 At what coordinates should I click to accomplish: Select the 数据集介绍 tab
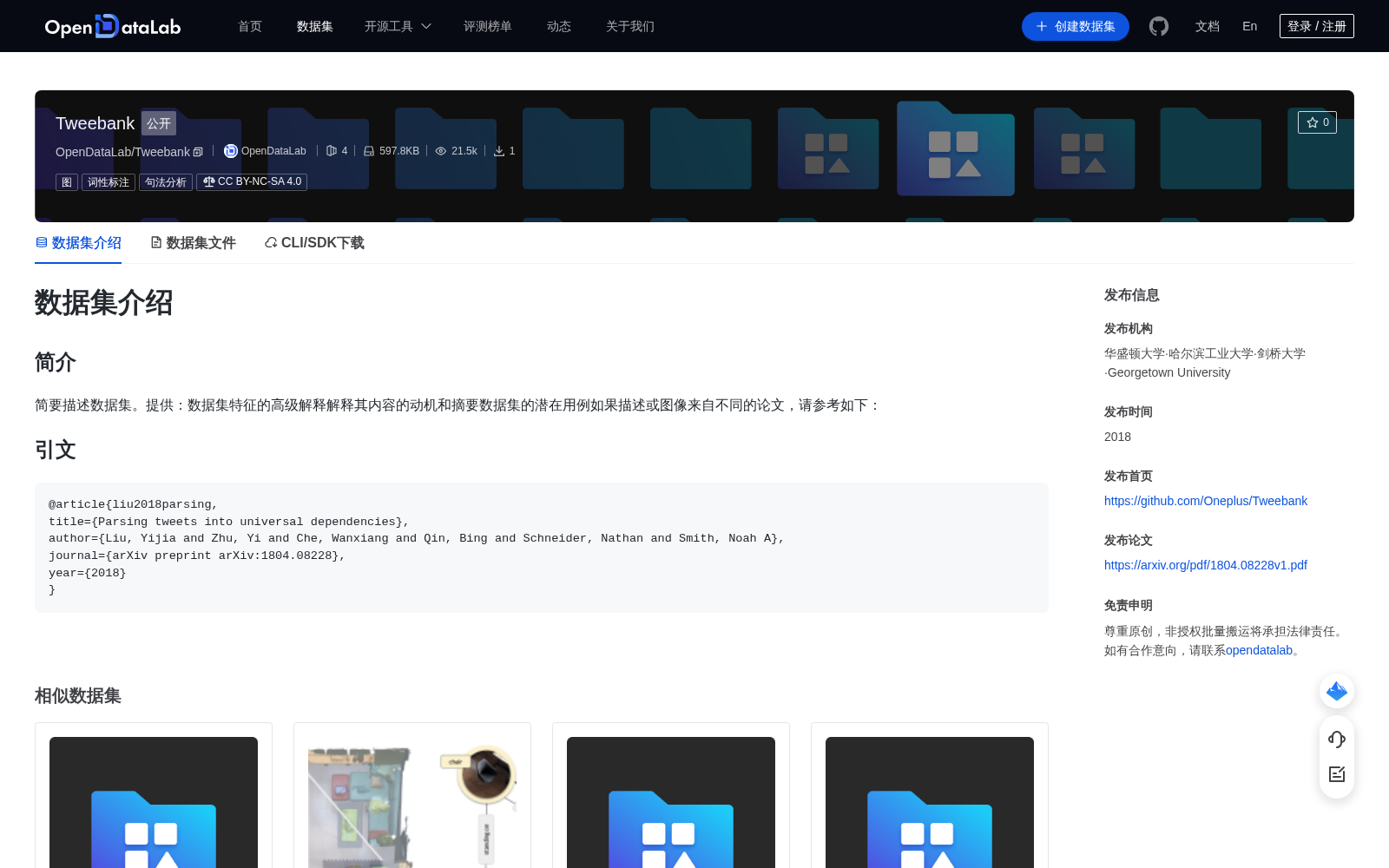(x=78, y=243)
